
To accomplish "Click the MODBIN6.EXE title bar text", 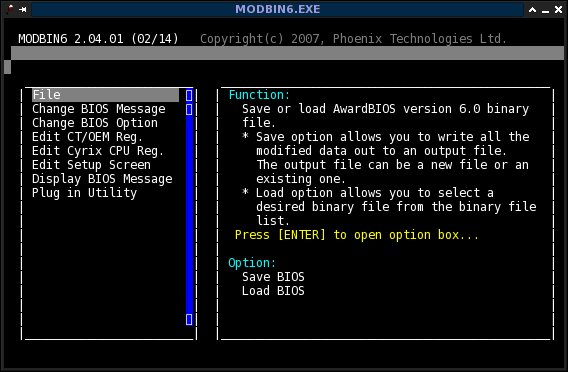I will pyautogui.click(x=277, y=9).
